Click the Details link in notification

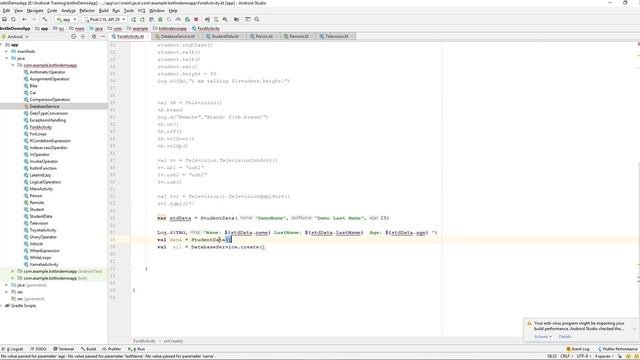pos(565,337)
